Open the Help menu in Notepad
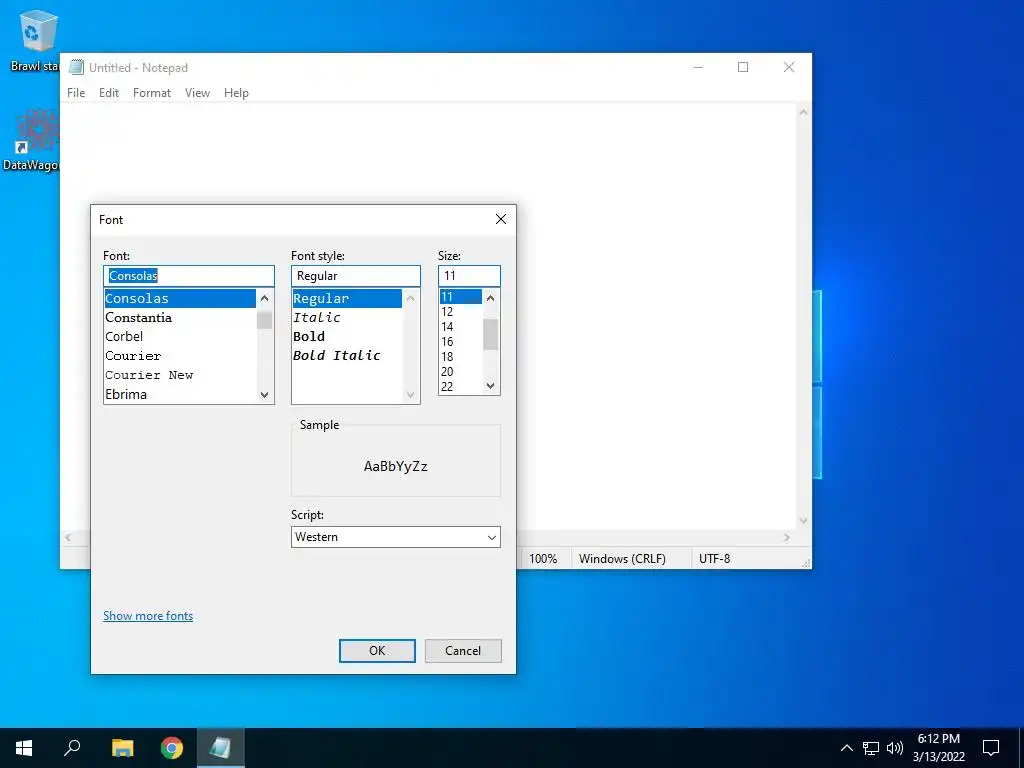Viewport: 1024px width, 768px height. click(236, 93)
